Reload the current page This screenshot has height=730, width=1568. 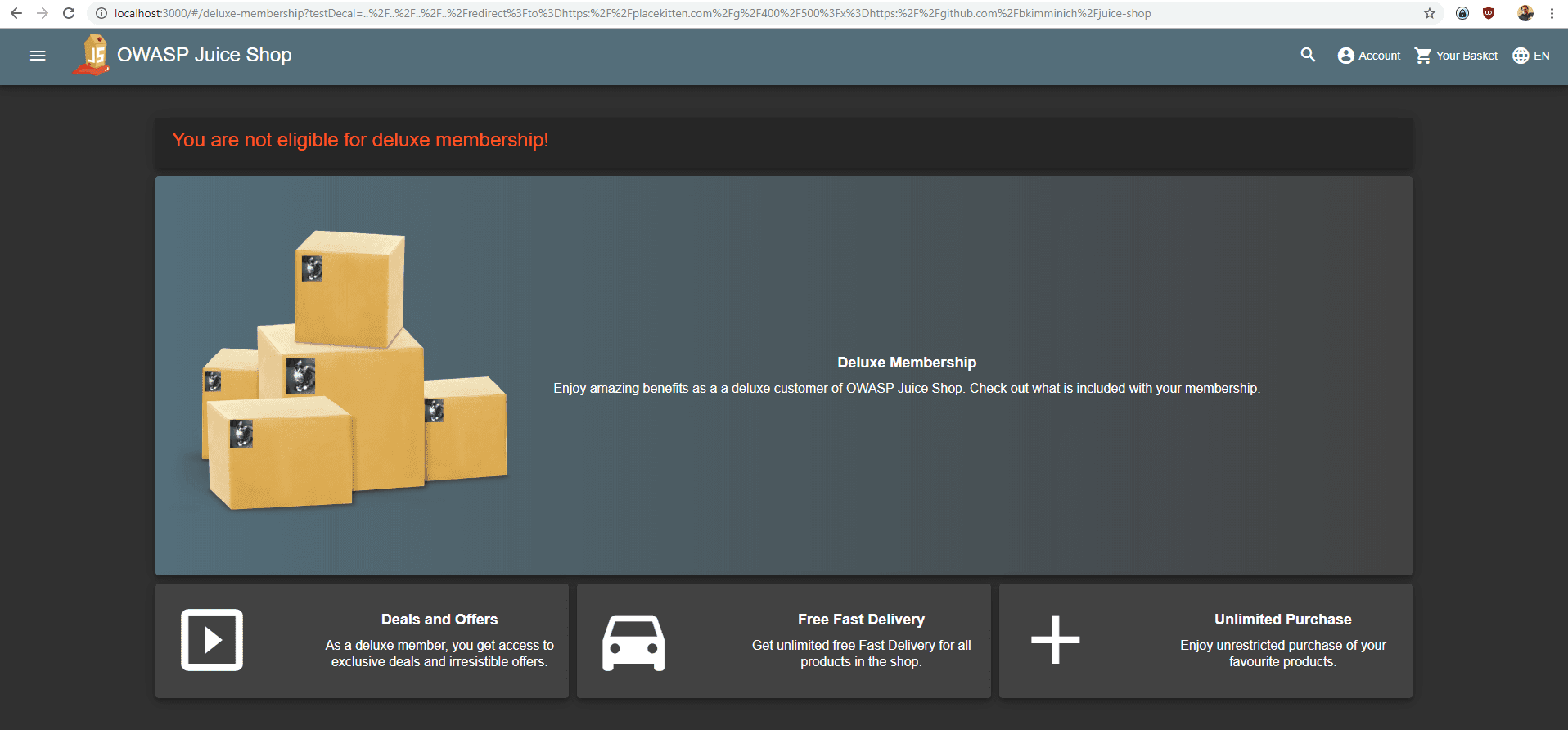click(x=69, y=13)
